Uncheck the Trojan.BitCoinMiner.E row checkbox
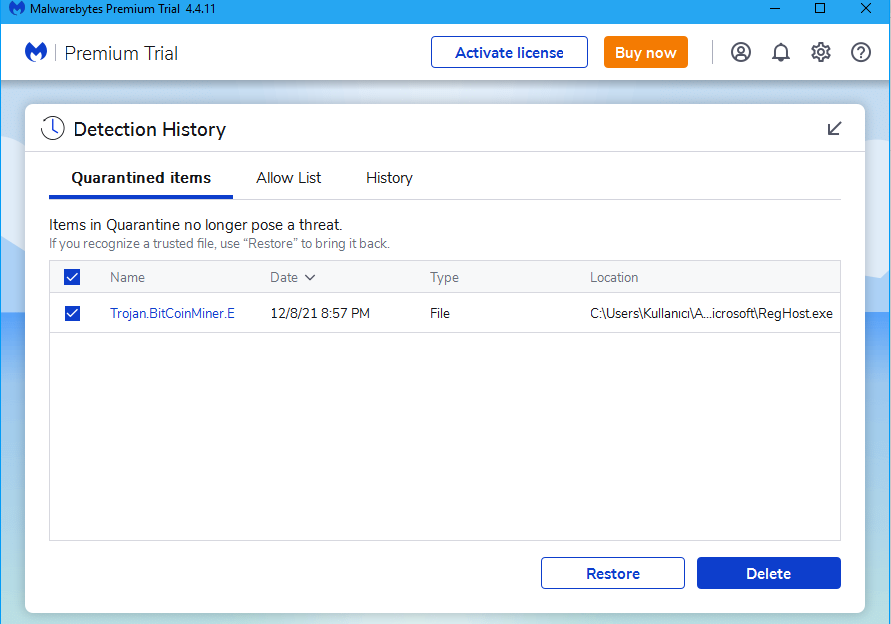 click(x=72, y=313)
